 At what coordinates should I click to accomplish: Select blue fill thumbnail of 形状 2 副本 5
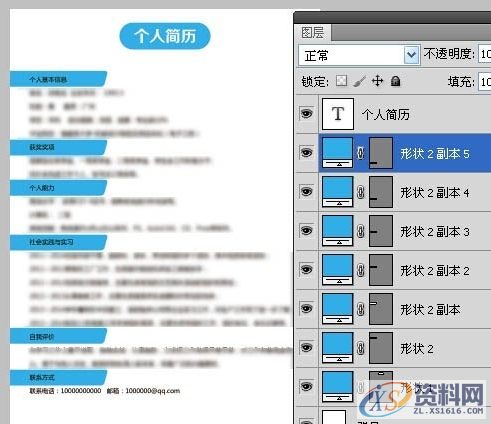click(337, 153)
